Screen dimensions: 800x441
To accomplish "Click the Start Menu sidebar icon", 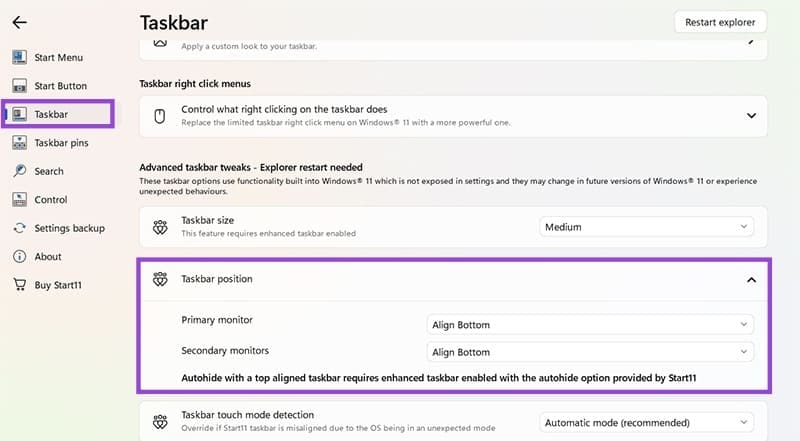I will (19, 58).
